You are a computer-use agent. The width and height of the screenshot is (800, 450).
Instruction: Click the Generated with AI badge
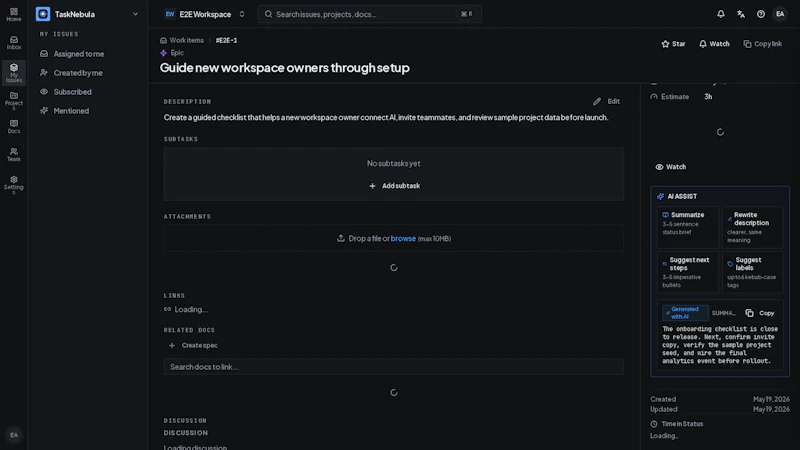click(x=685, y=313)
